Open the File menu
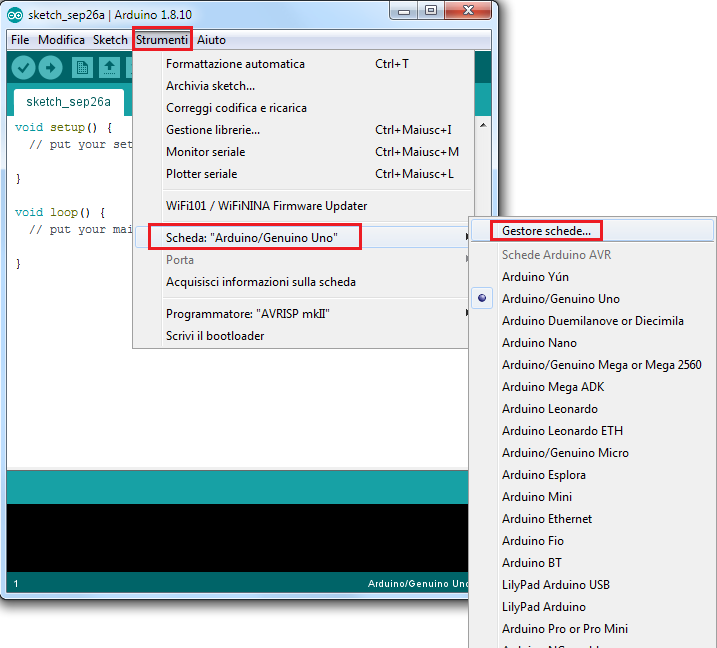The width and height of the screenshot is (717, 648). 20,40
